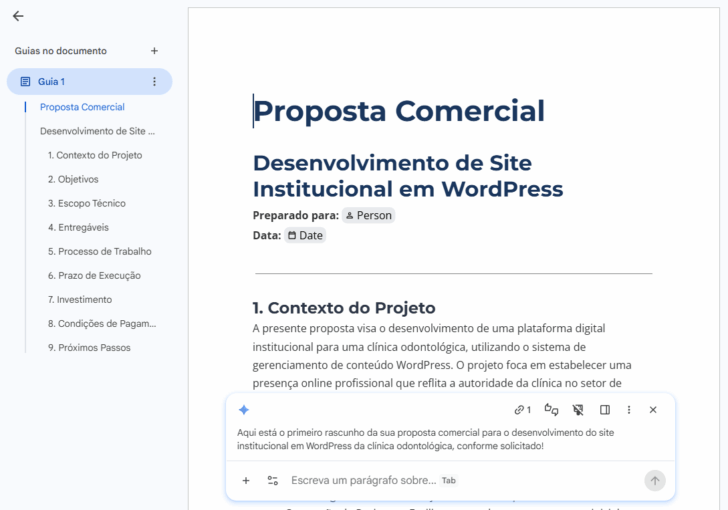The width and height of the screenshot is (728, 510).
Task: Open prompt settings sliders icon
Action: (x=273, y=481)
